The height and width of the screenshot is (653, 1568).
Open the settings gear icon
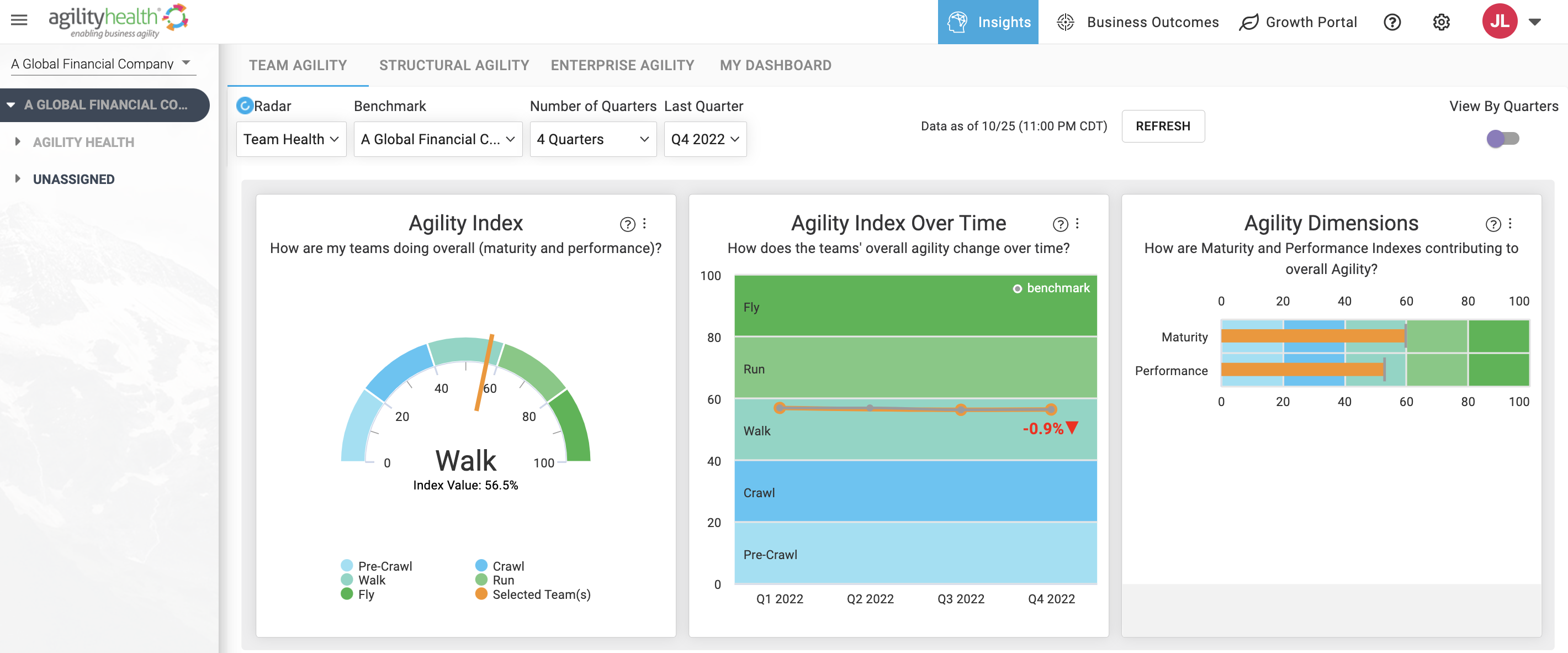tap(1441, 23)
